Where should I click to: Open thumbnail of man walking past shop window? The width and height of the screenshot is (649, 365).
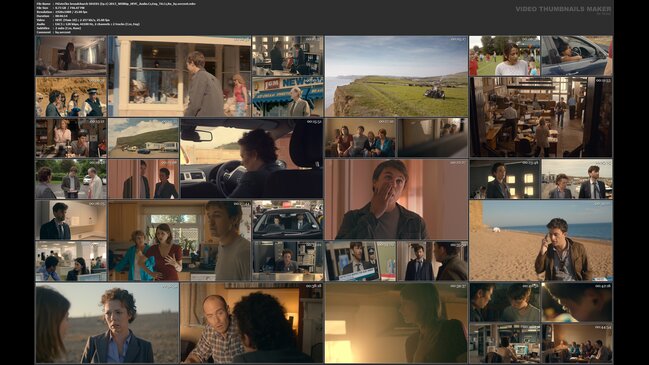180,76
